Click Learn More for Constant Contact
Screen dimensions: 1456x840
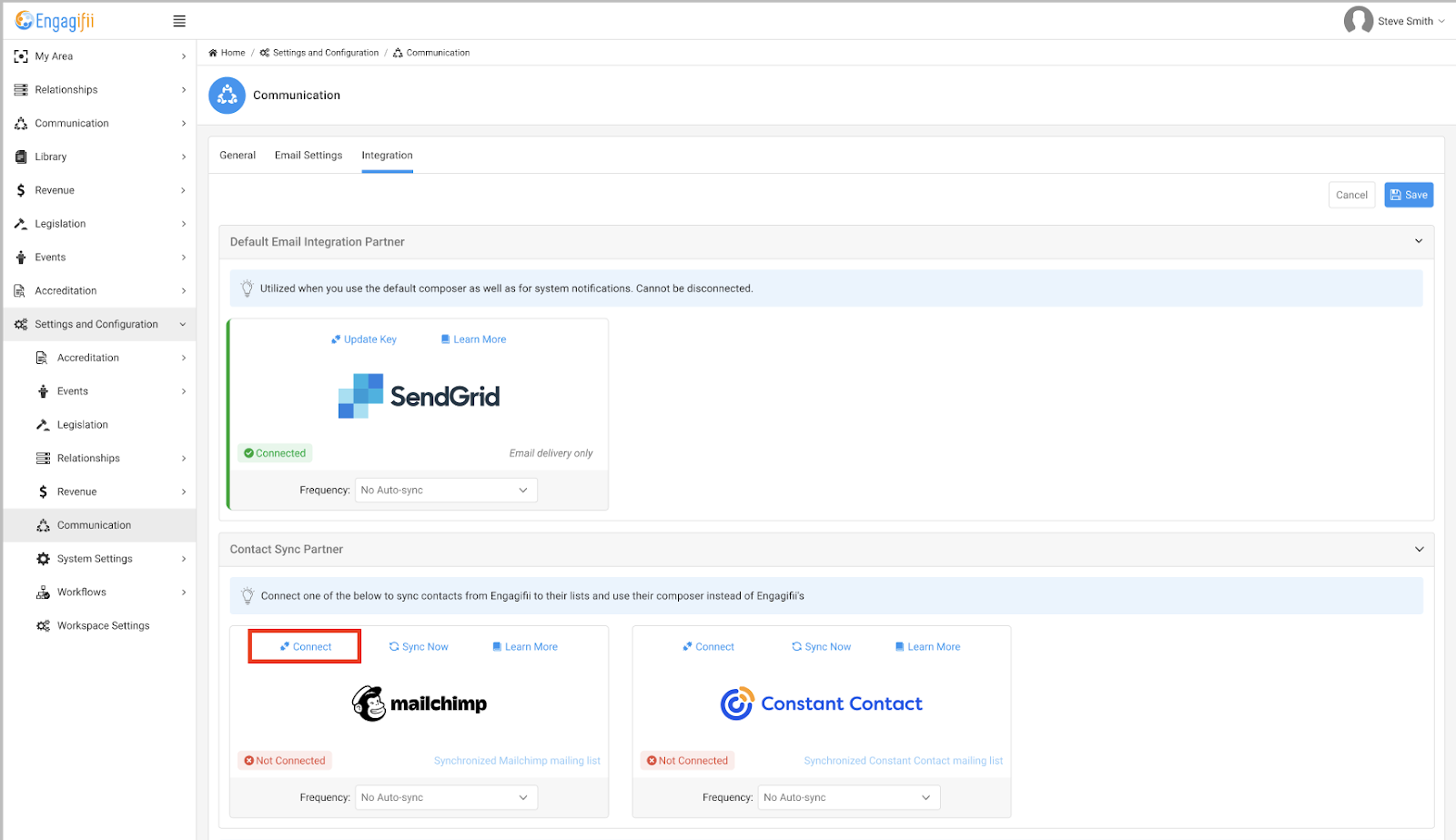point(927,647)
